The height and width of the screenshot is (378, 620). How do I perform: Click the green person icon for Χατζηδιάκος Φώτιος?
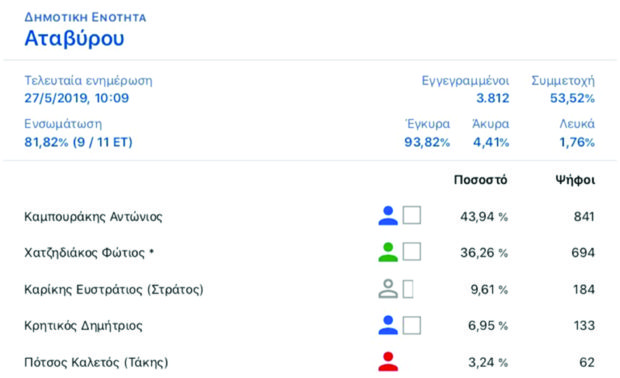coord(388,252)
